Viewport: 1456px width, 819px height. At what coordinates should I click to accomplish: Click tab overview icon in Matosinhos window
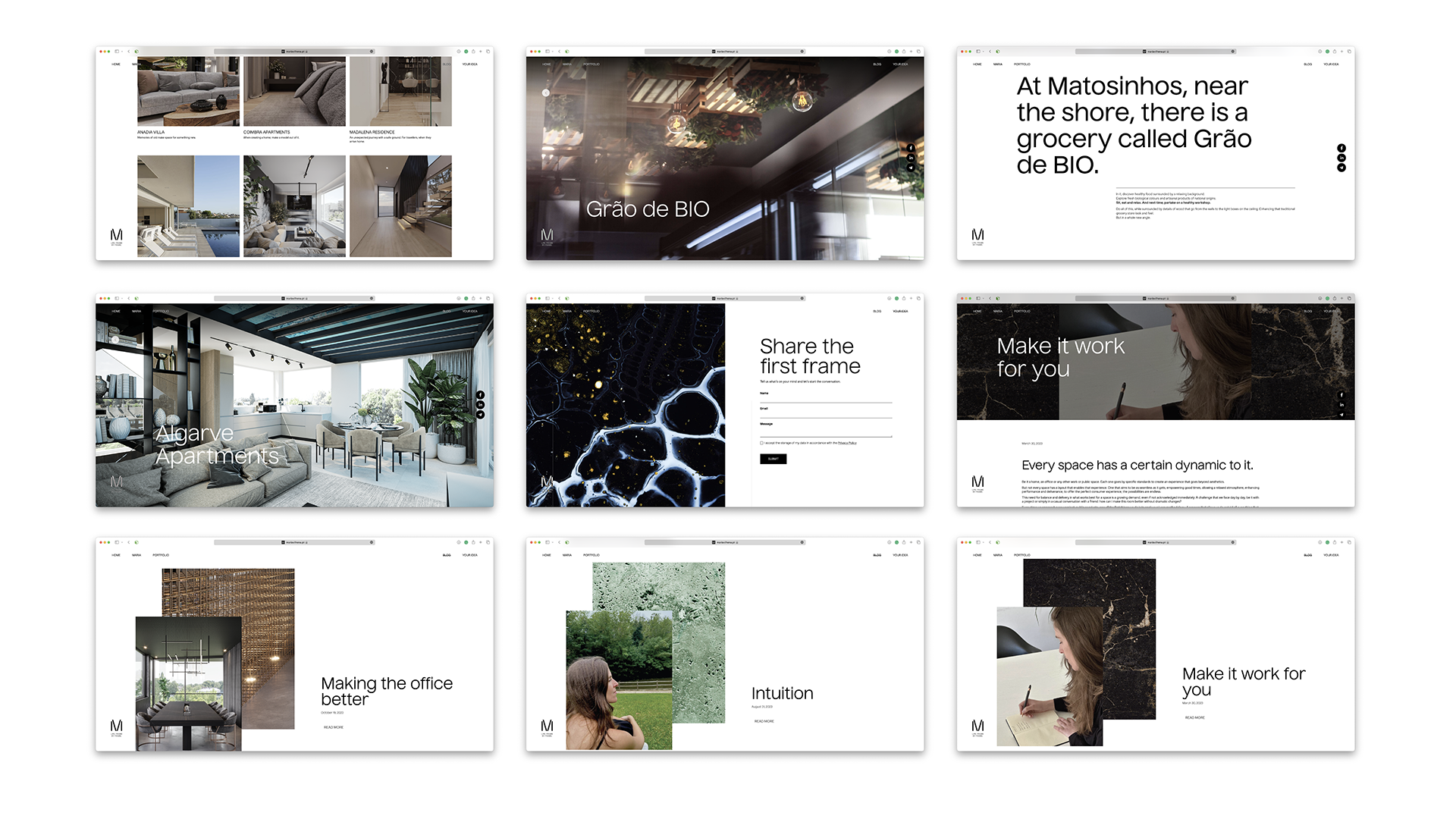pyautogui.click(x=1350, y=52)
